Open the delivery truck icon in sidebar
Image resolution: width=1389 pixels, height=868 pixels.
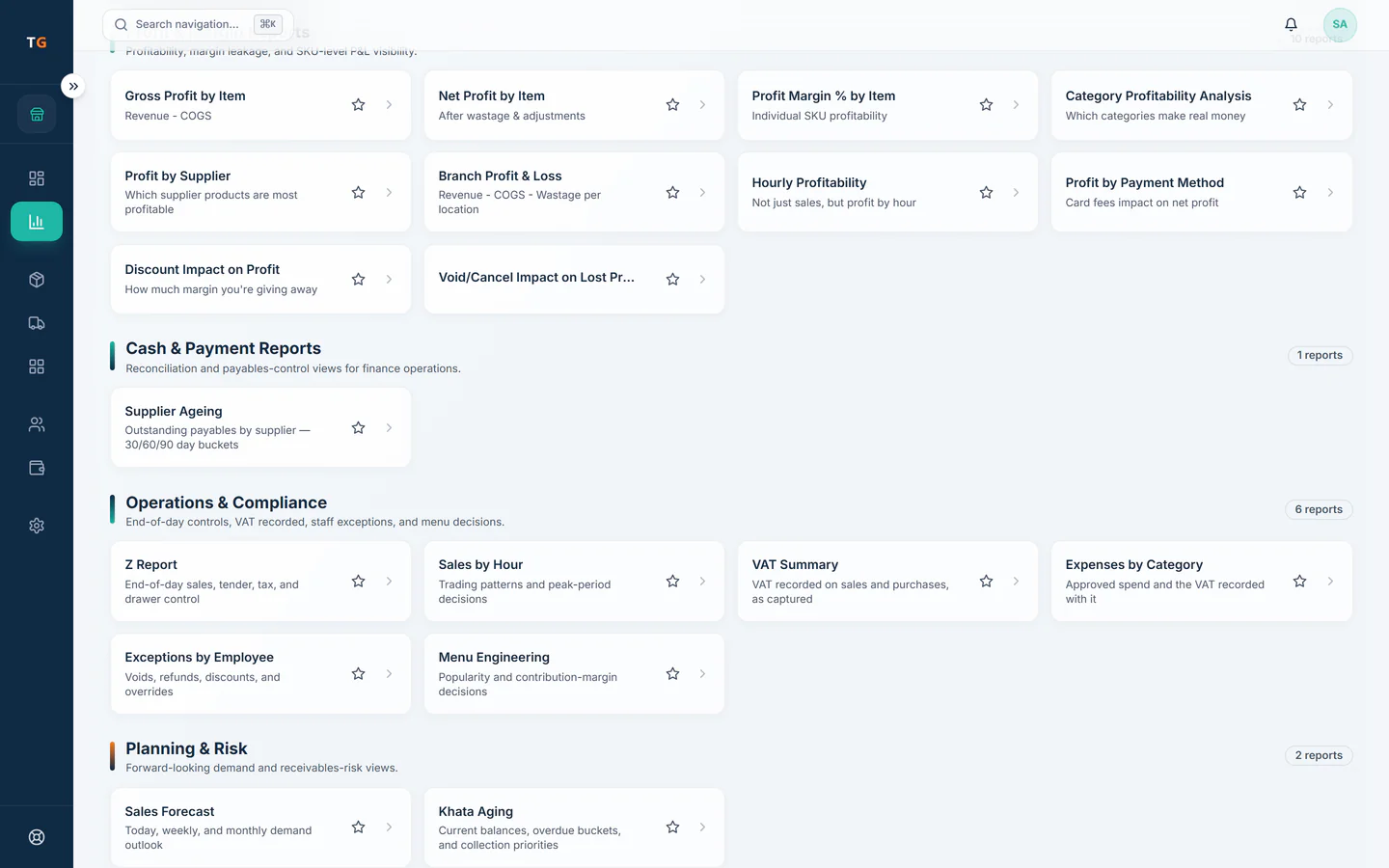[x=37, y=323]
